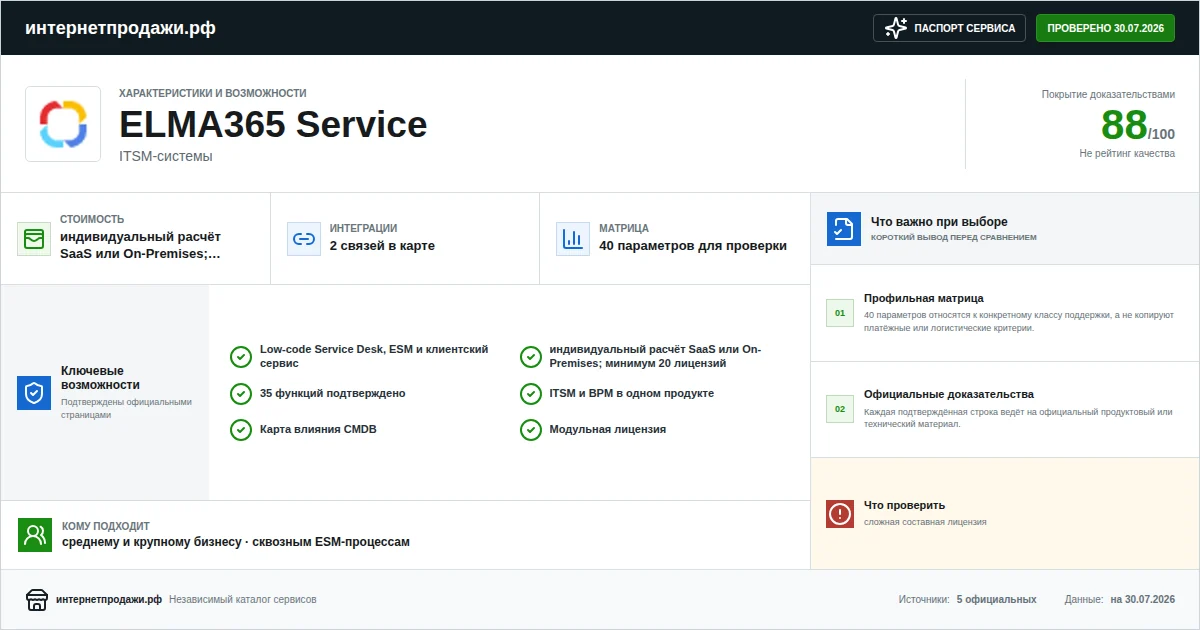This screenshot has width=1200, height=630.
Task: Open интернетпродажи.рф header site link
Action: (120, 28)
